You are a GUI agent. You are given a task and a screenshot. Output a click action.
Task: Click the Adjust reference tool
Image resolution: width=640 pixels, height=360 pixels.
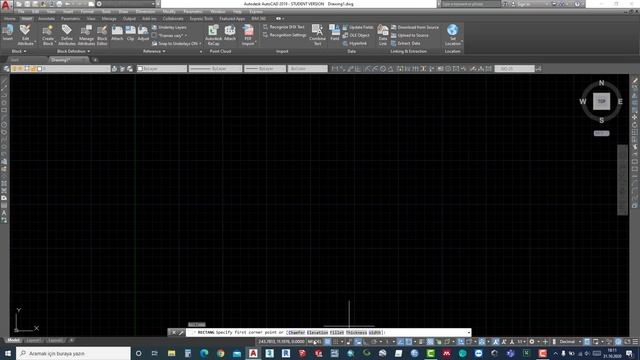coord(143,33)
